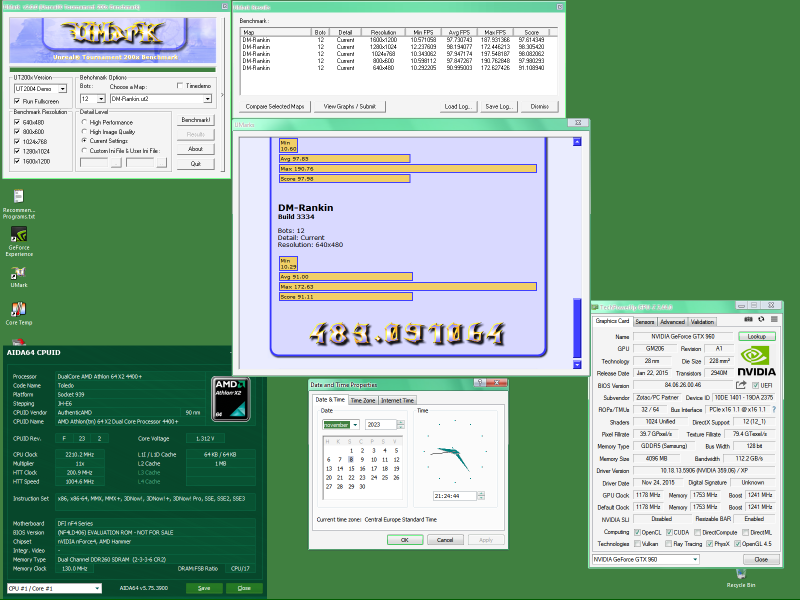Click the UMark logo banner
Viewport: 800px width, 600px height.
[x=113, y=41]
